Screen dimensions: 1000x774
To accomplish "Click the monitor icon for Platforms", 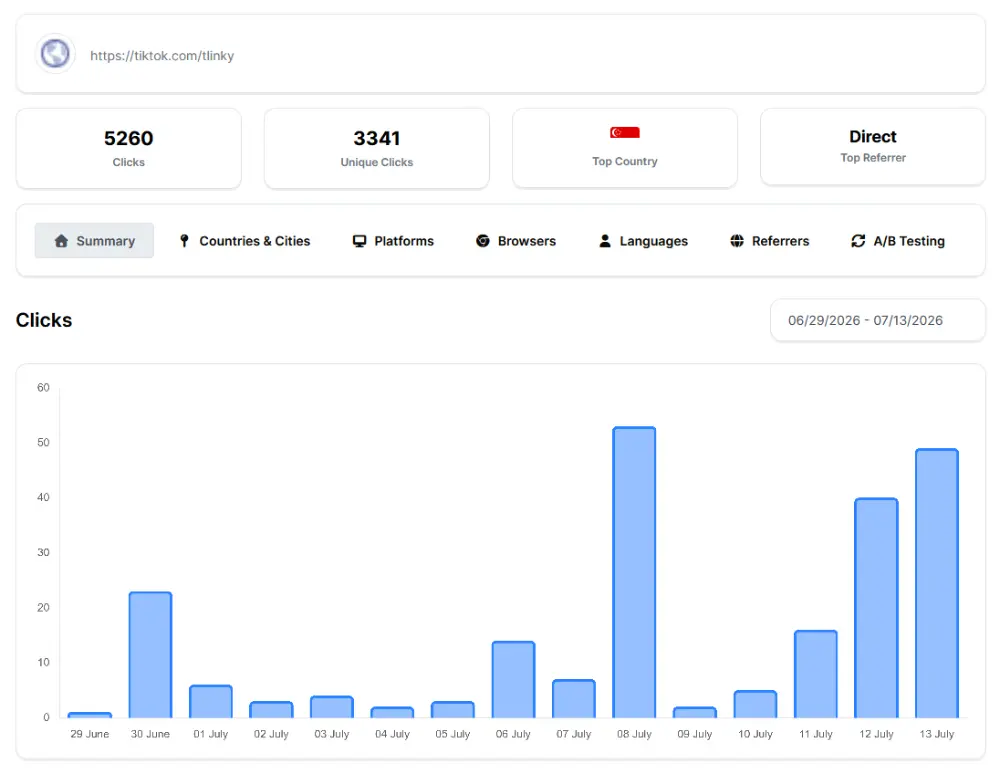I will 360,241.
